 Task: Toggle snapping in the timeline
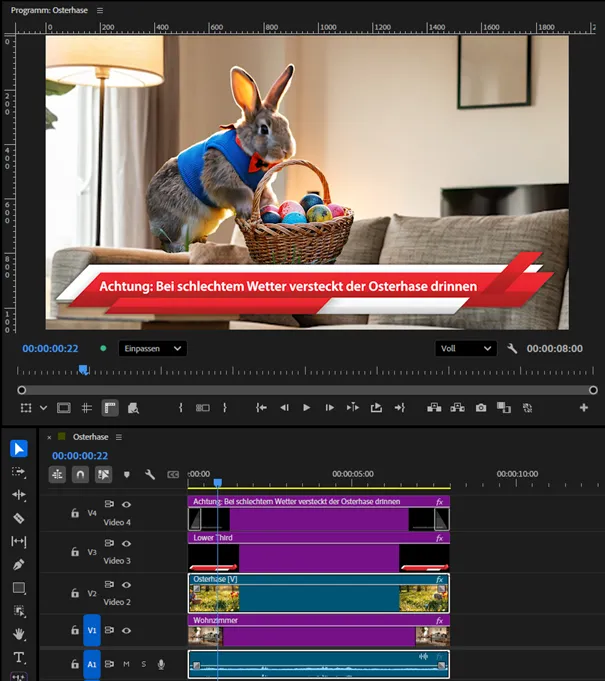[x=81, y=475]
